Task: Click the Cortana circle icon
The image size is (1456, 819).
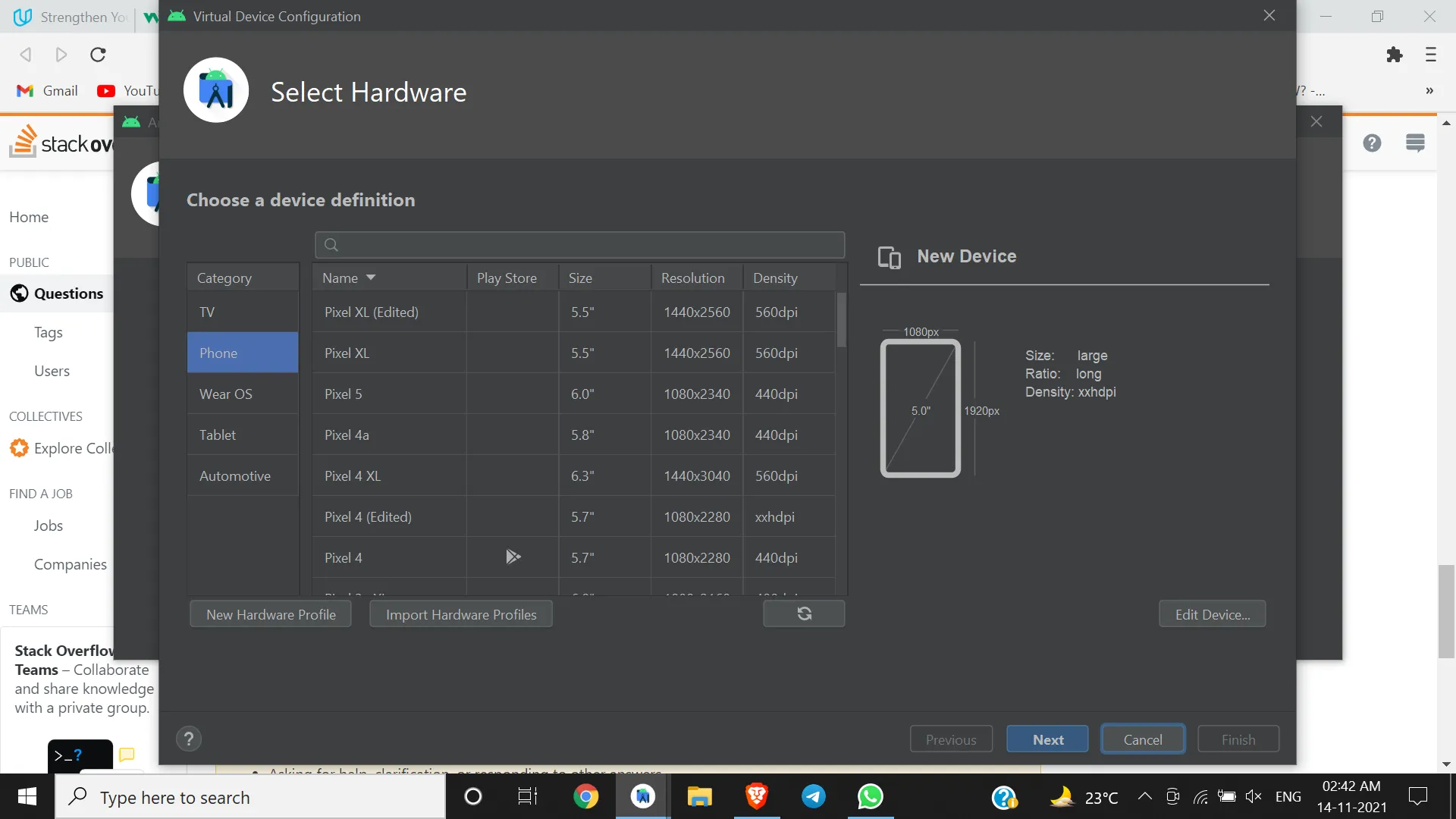Action: 472,796
